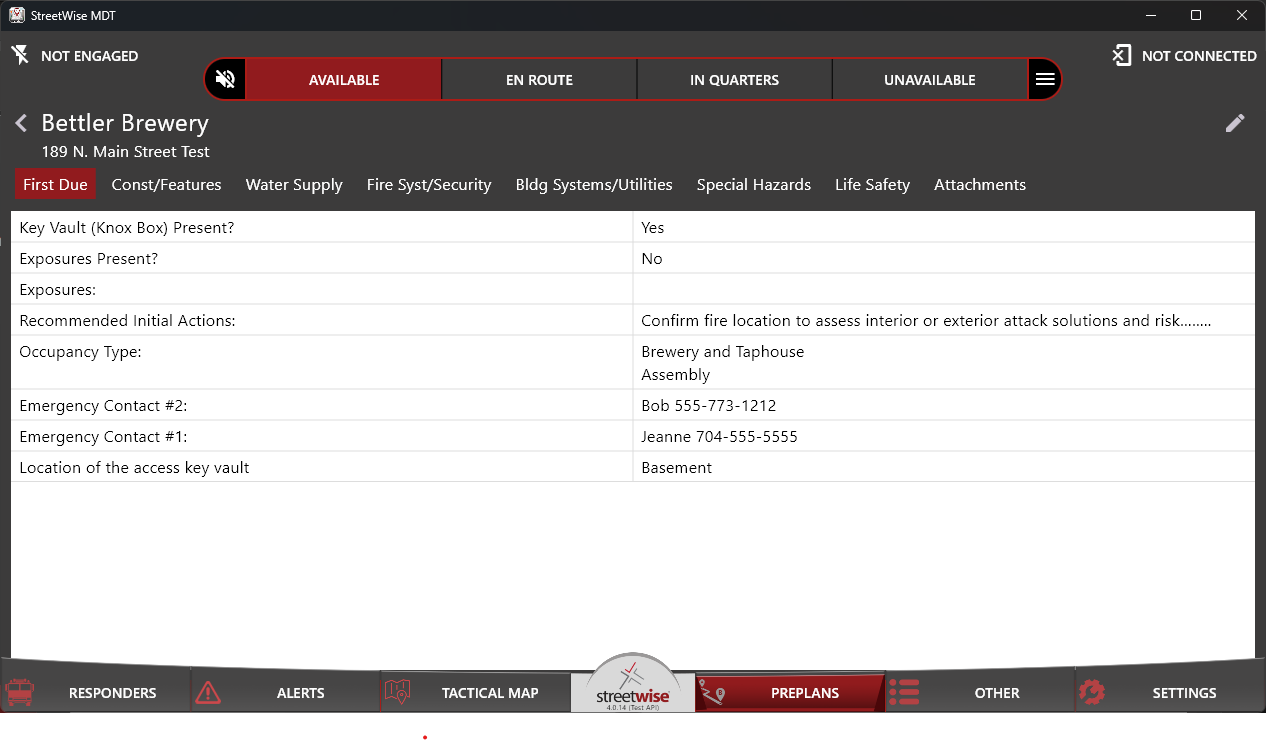
Task: Click the Assembly occupancy value
Action: coord(676,375)
